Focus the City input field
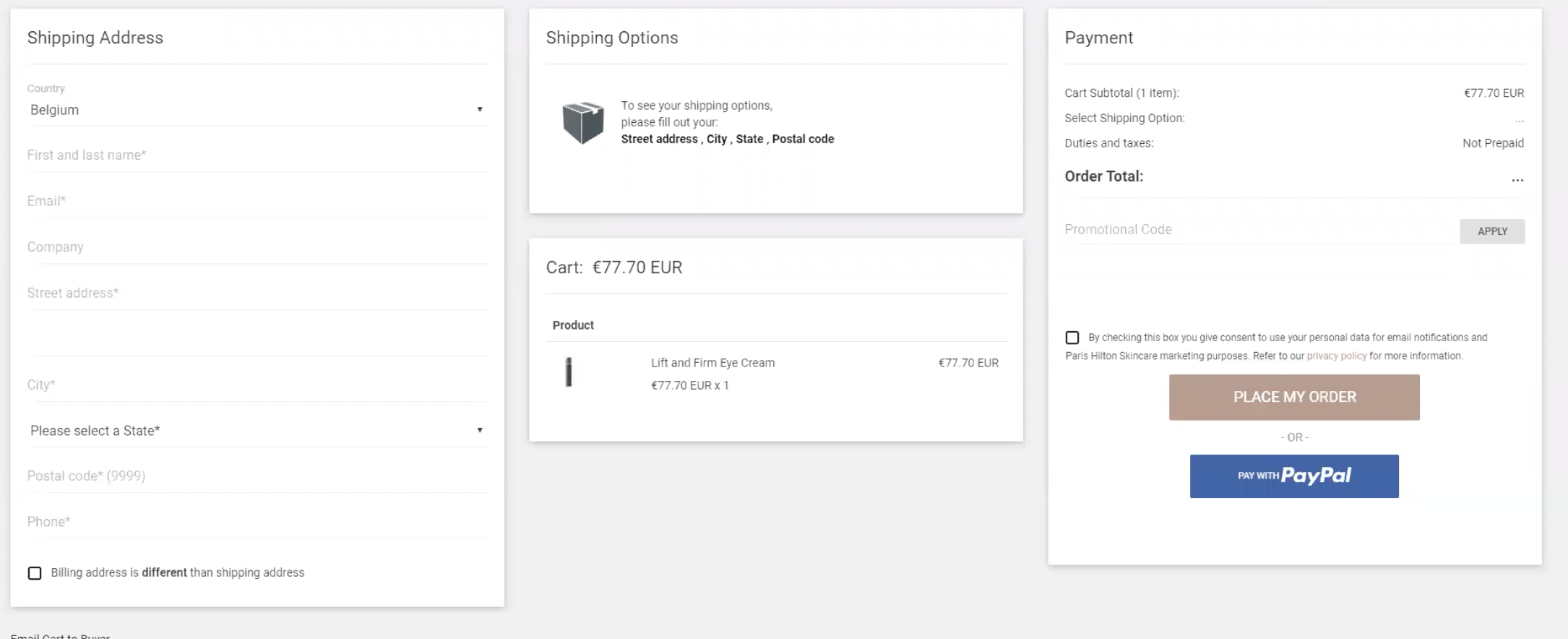1568x639 pixels. (257, 385)
